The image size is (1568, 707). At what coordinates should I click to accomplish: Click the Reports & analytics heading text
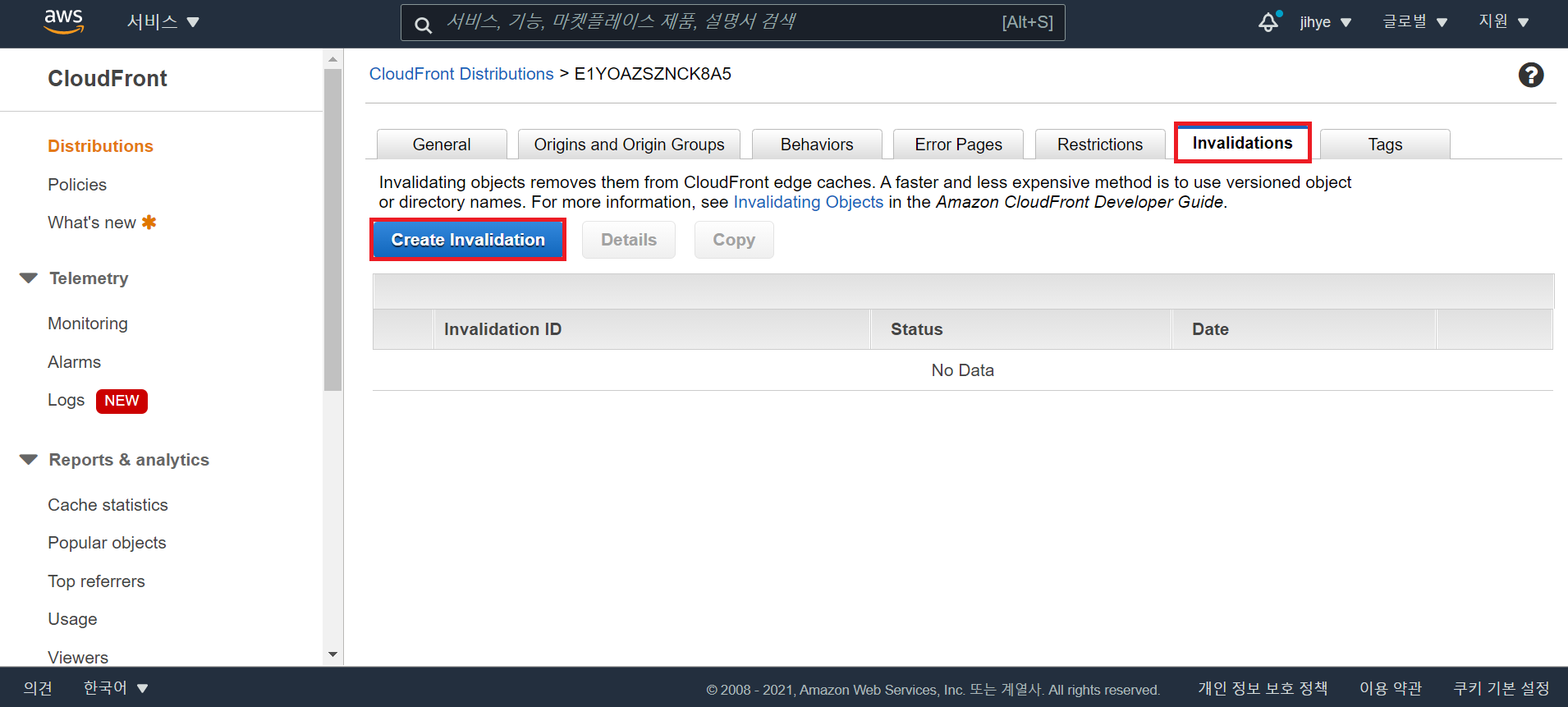point(129,460)
